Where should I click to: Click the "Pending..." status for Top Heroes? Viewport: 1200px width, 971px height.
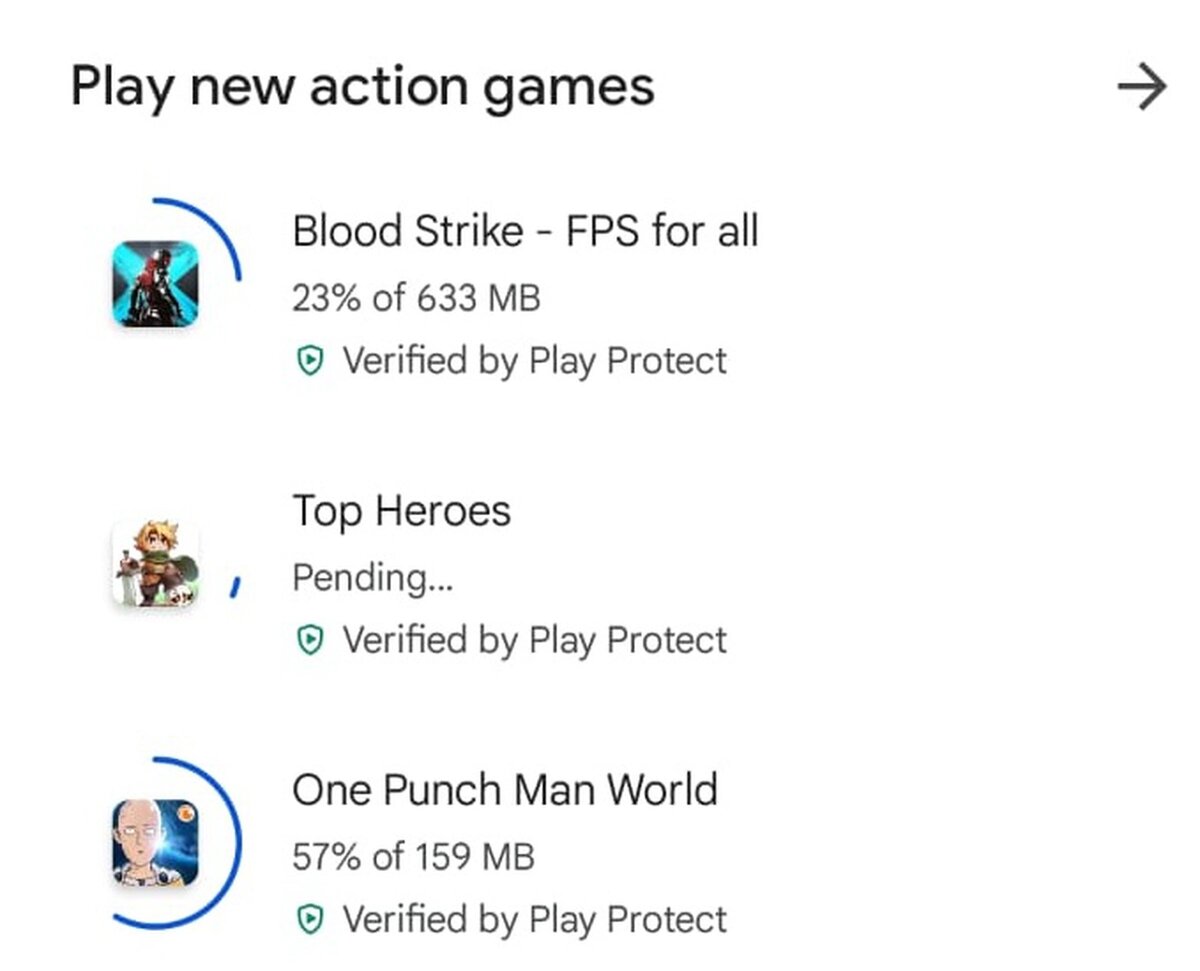[372, 578]
